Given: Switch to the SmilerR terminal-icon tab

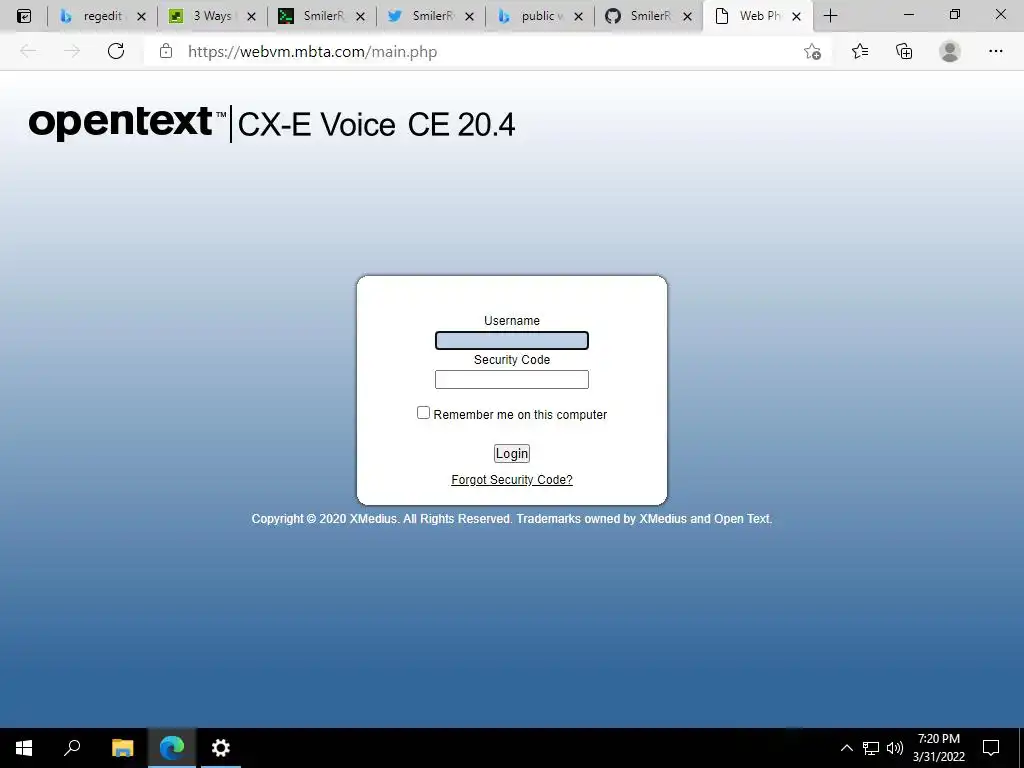Looking at the screenshot, I should [x=322, y=16].
